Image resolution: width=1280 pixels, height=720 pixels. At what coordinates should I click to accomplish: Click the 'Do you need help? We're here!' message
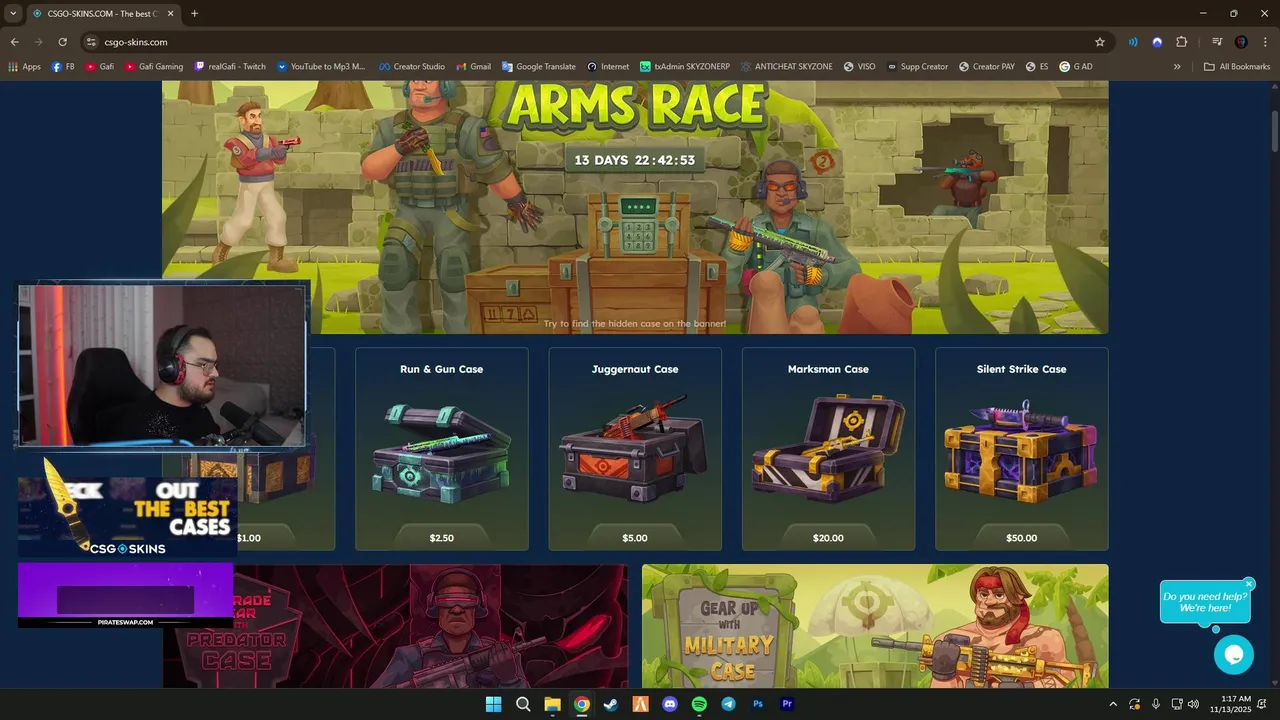pos(1204,602)
